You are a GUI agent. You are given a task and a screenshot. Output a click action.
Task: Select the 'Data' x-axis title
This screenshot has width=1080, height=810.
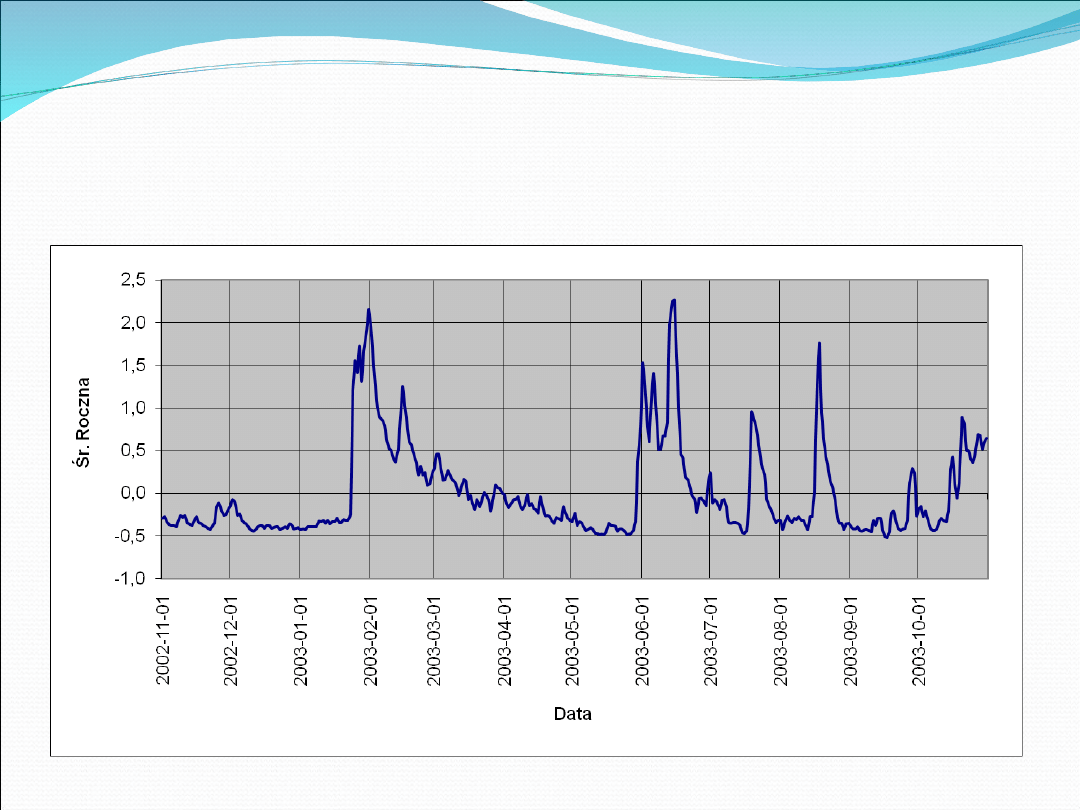pyautogui.click(x=572, y=714)
